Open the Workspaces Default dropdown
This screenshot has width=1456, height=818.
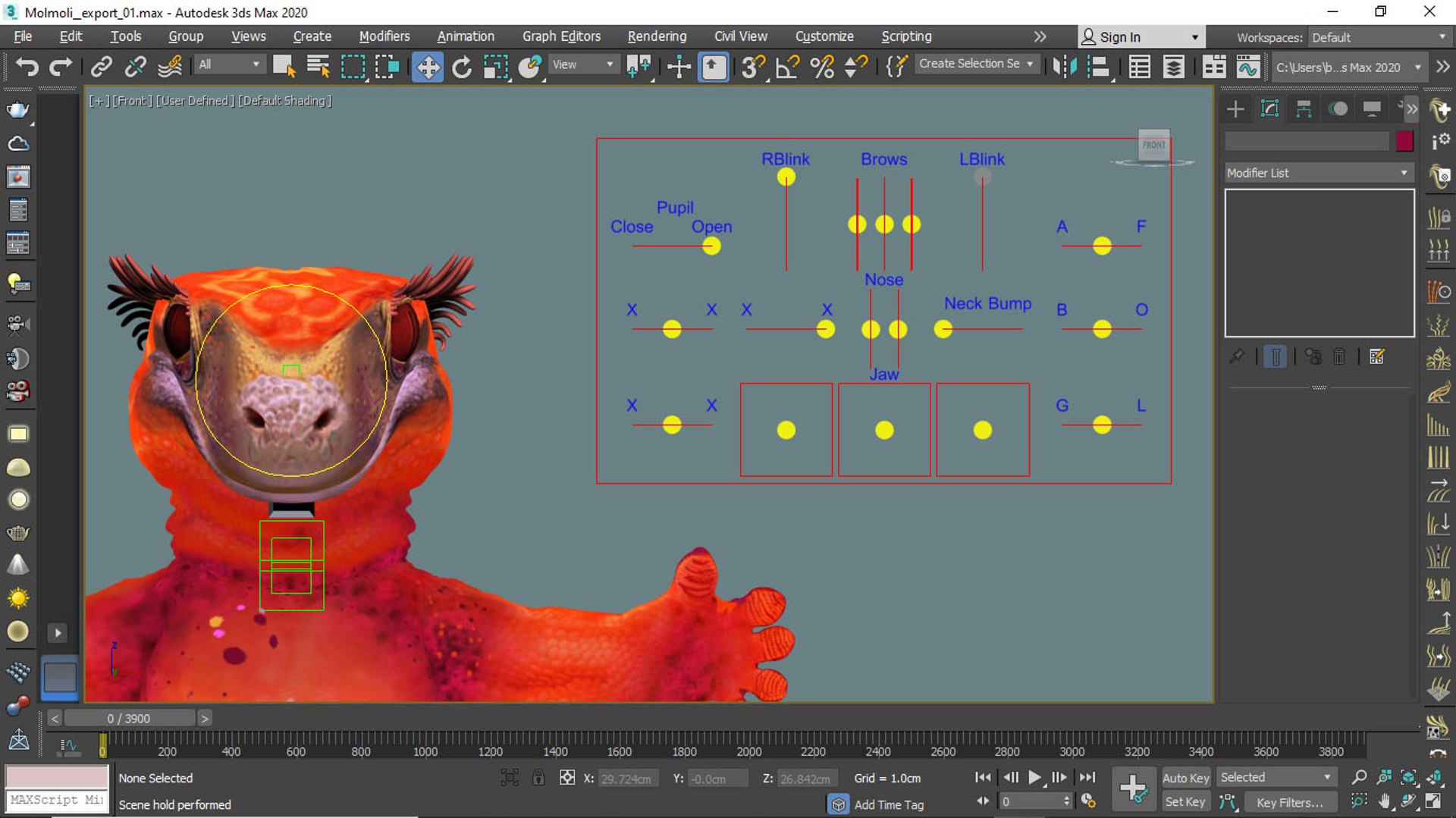pyautogui.click(x=1378, y=37)
